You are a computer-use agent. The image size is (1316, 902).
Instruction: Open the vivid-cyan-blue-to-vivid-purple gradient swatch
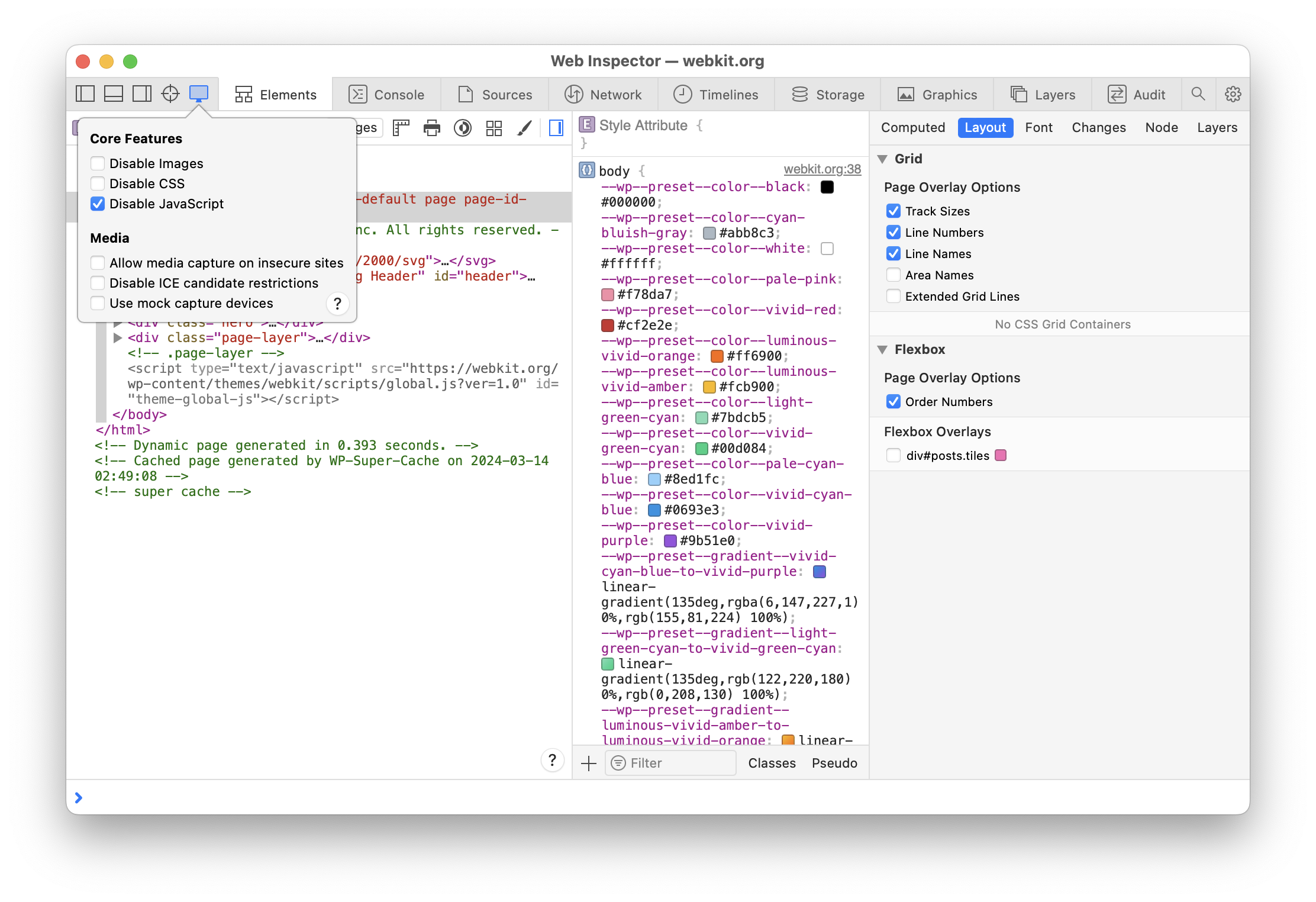point(820,572)
